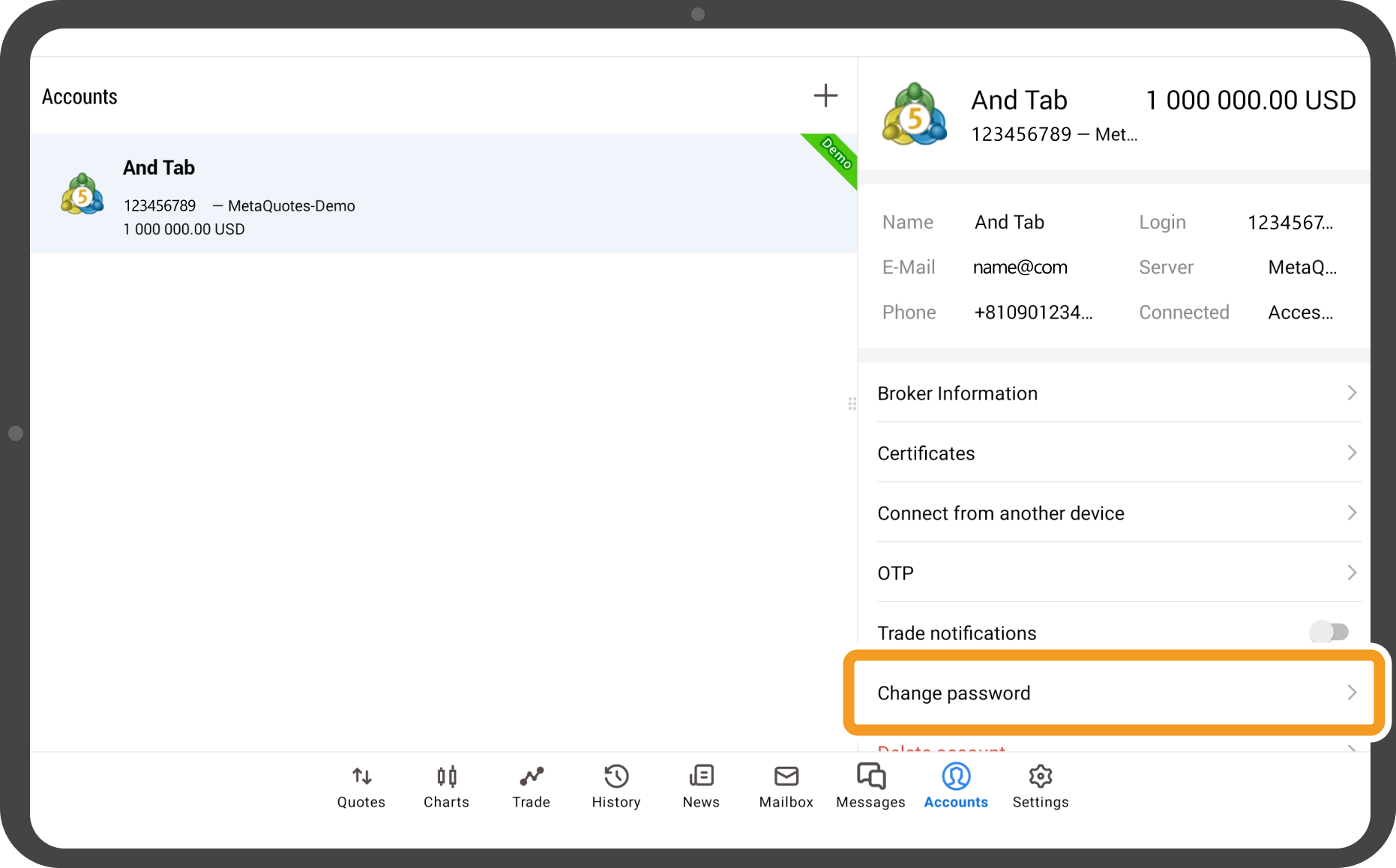
Task: Open the News icon
Action: 701,777
